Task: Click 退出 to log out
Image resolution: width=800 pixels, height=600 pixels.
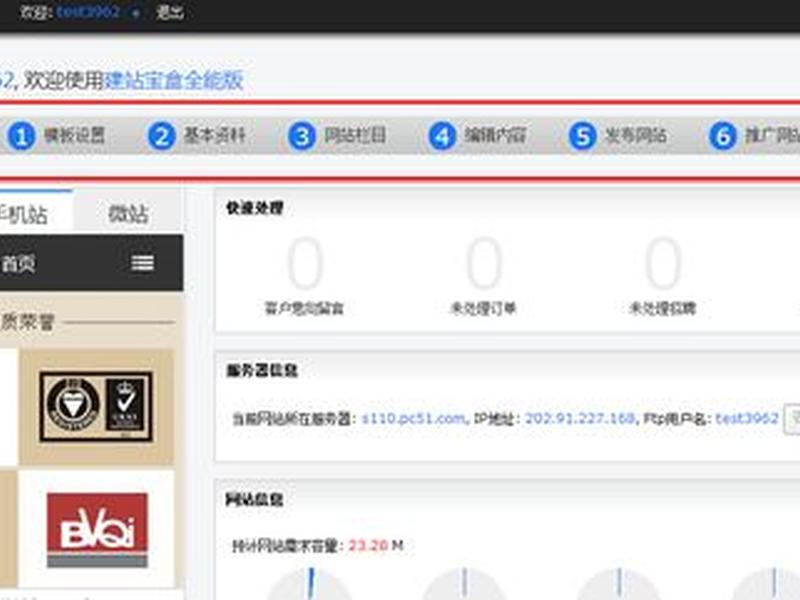Action: pos(169,11)
